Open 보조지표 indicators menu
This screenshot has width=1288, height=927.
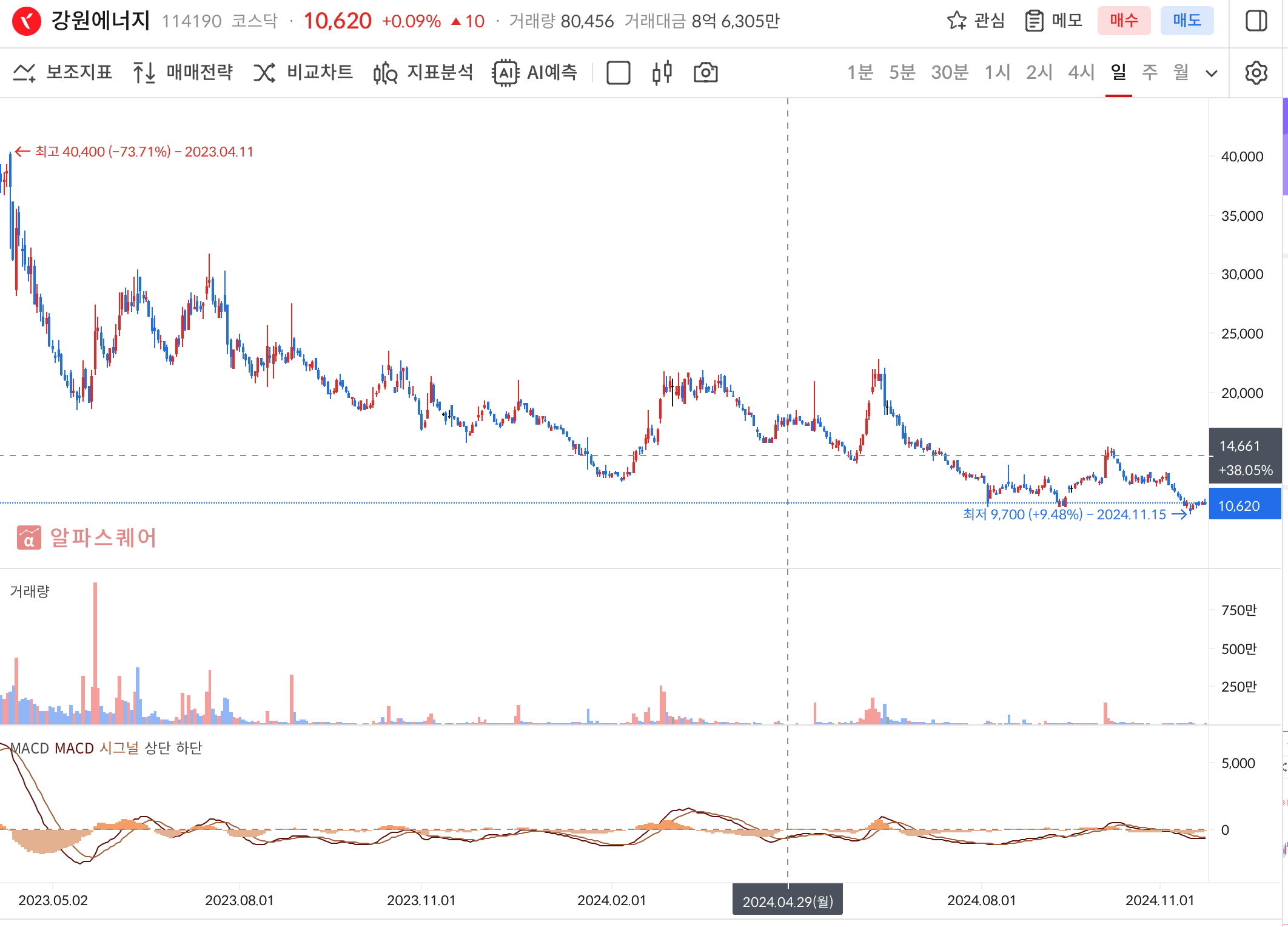pos(62,73)
